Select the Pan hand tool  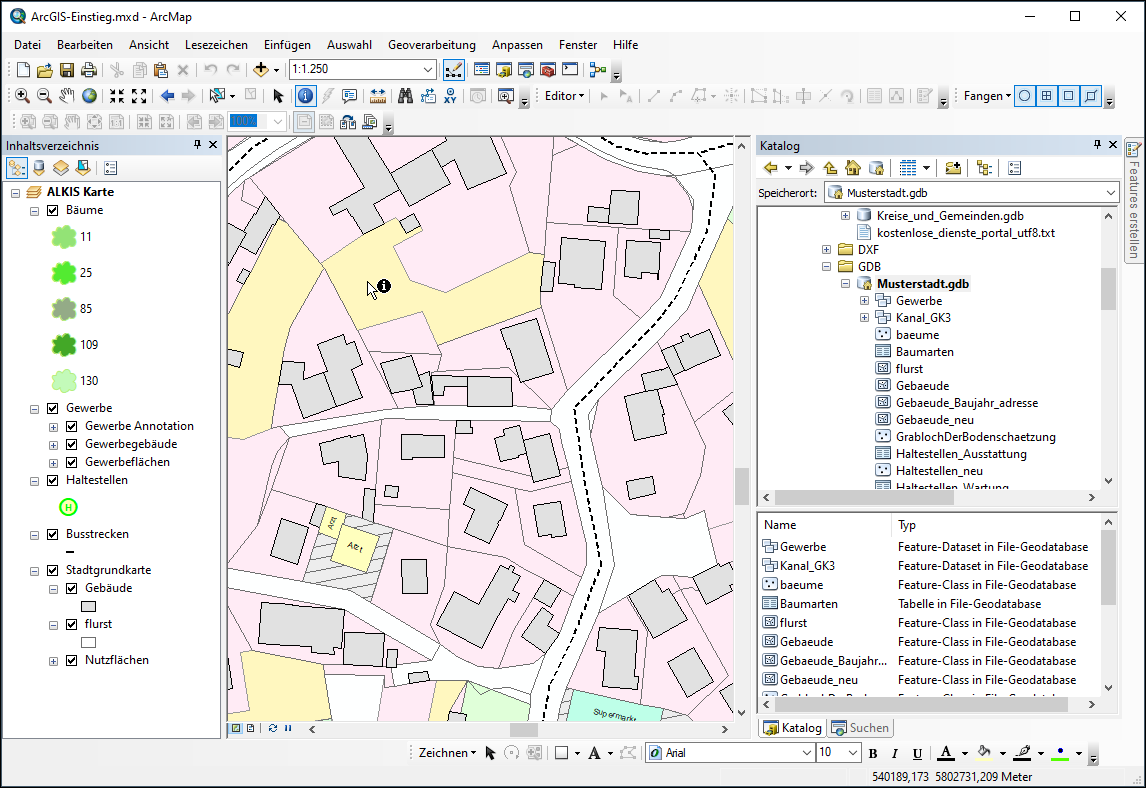coord(66,96)
